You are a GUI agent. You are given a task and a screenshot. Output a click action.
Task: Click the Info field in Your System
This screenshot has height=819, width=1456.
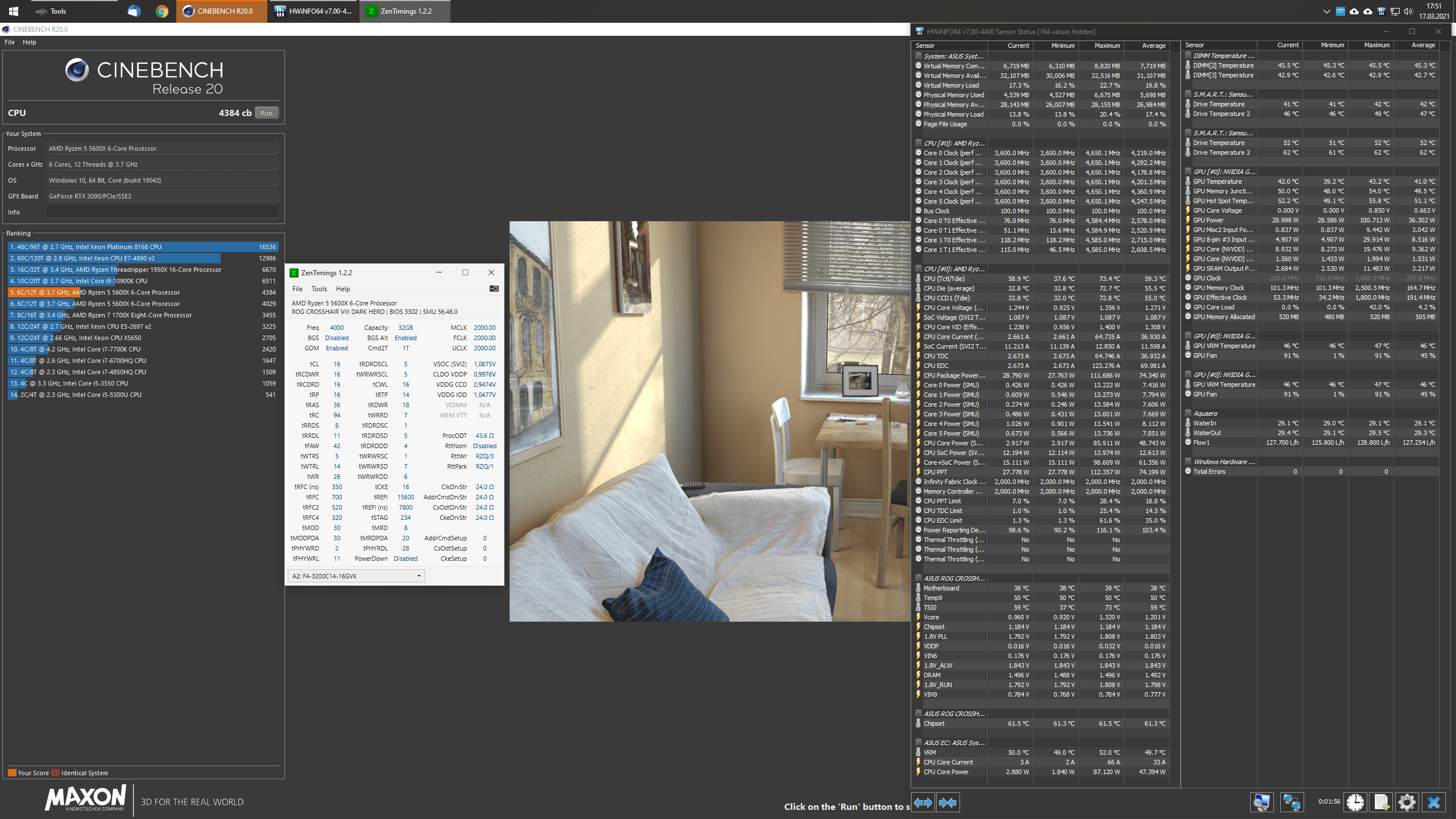[162, 212]
